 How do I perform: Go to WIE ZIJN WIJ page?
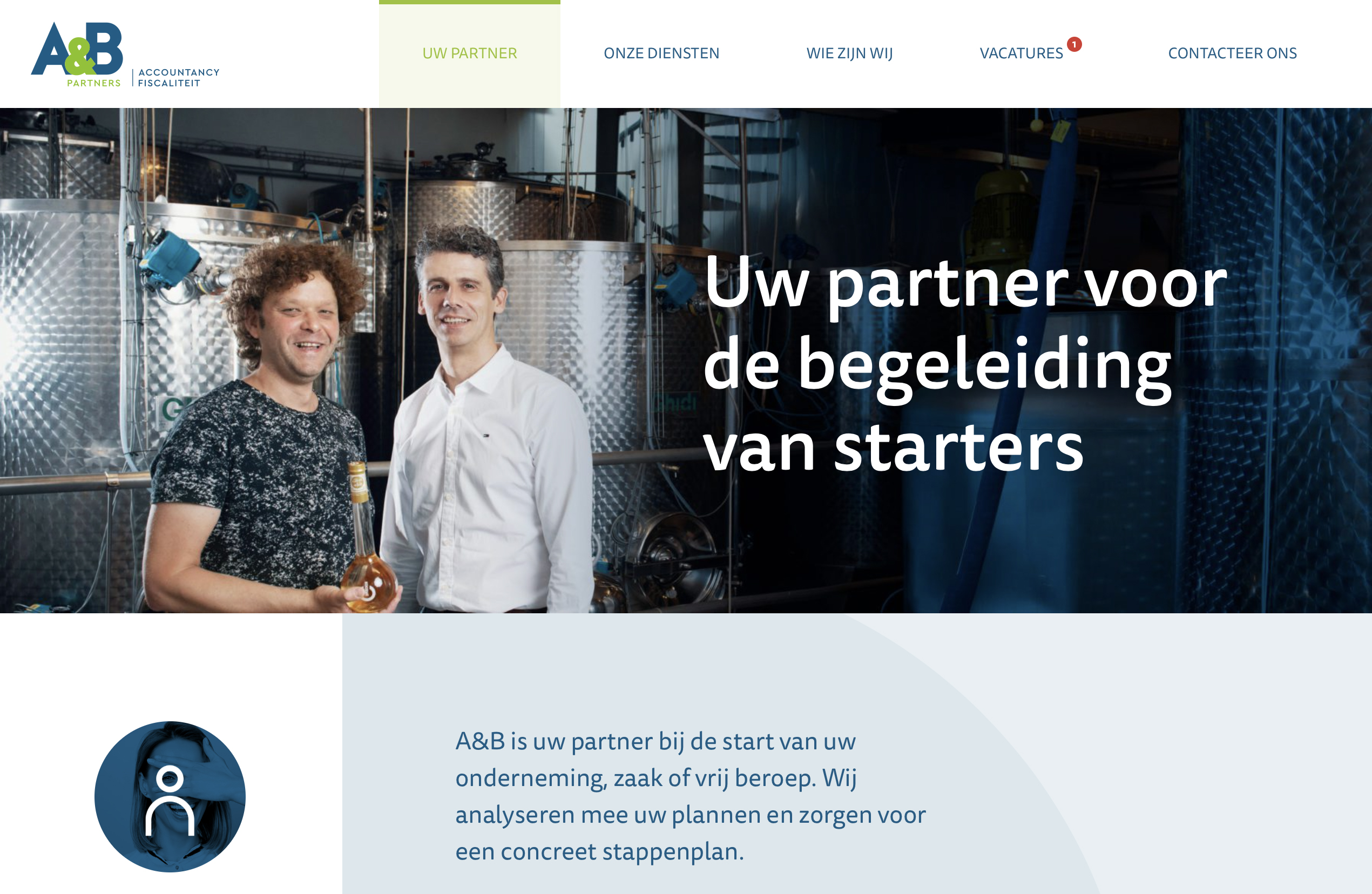[849, 53]
